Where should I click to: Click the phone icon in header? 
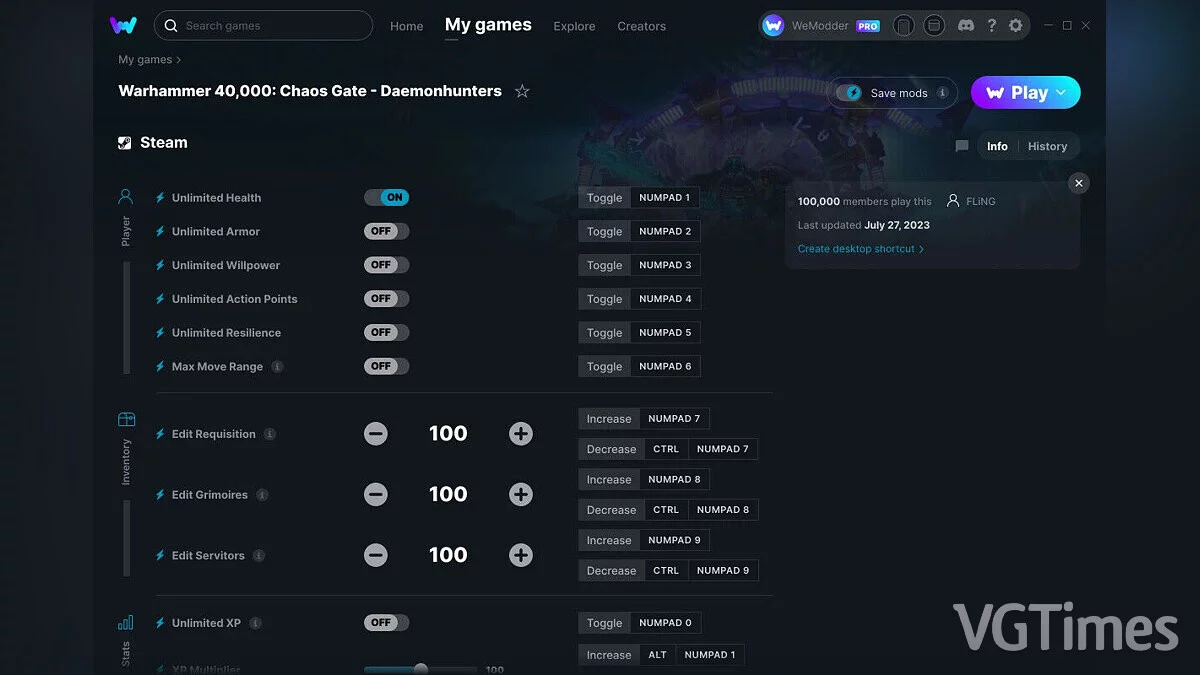click(904, 25)
